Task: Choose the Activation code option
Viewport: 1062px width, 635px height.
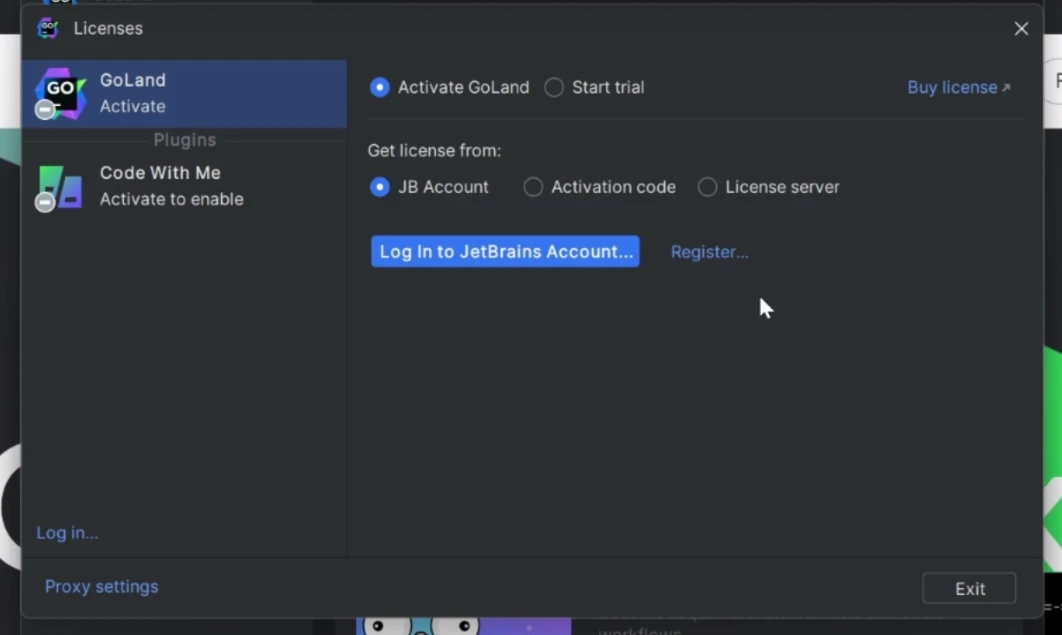Action: 534,187
